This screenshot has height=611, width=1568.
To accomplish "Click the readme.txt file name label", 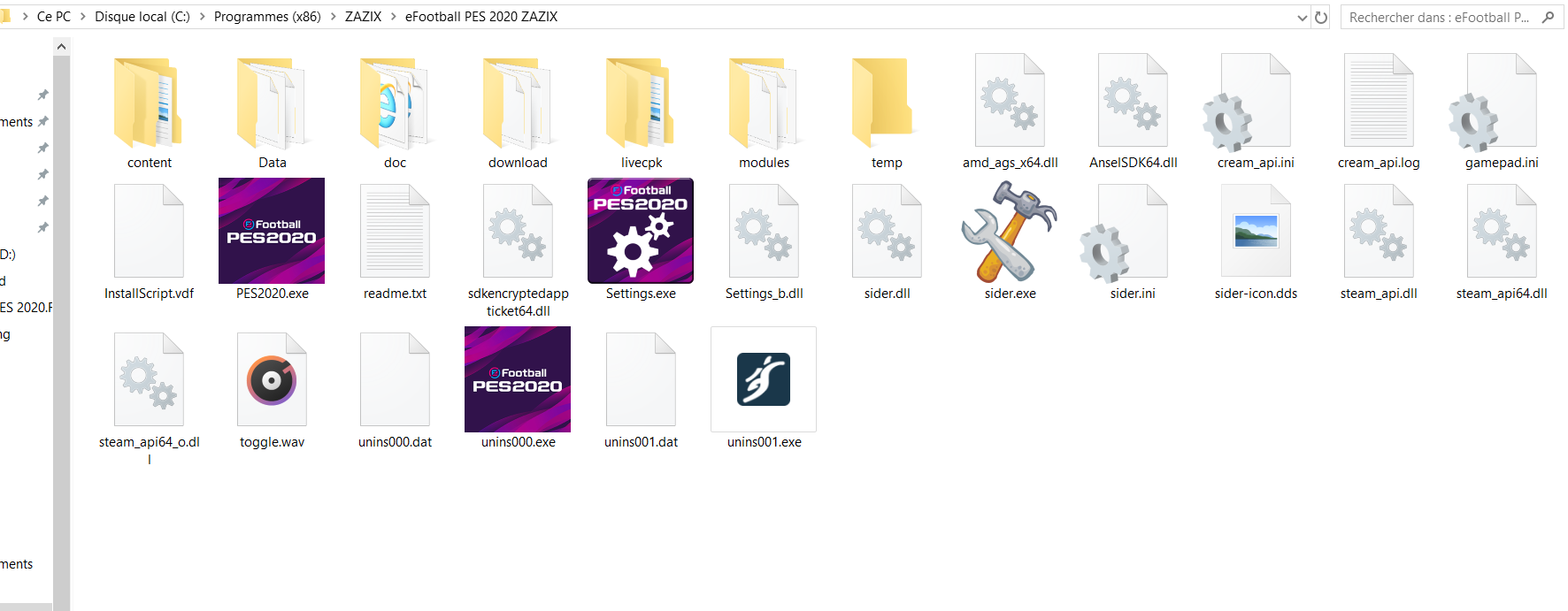I will [x=395, y=294].
